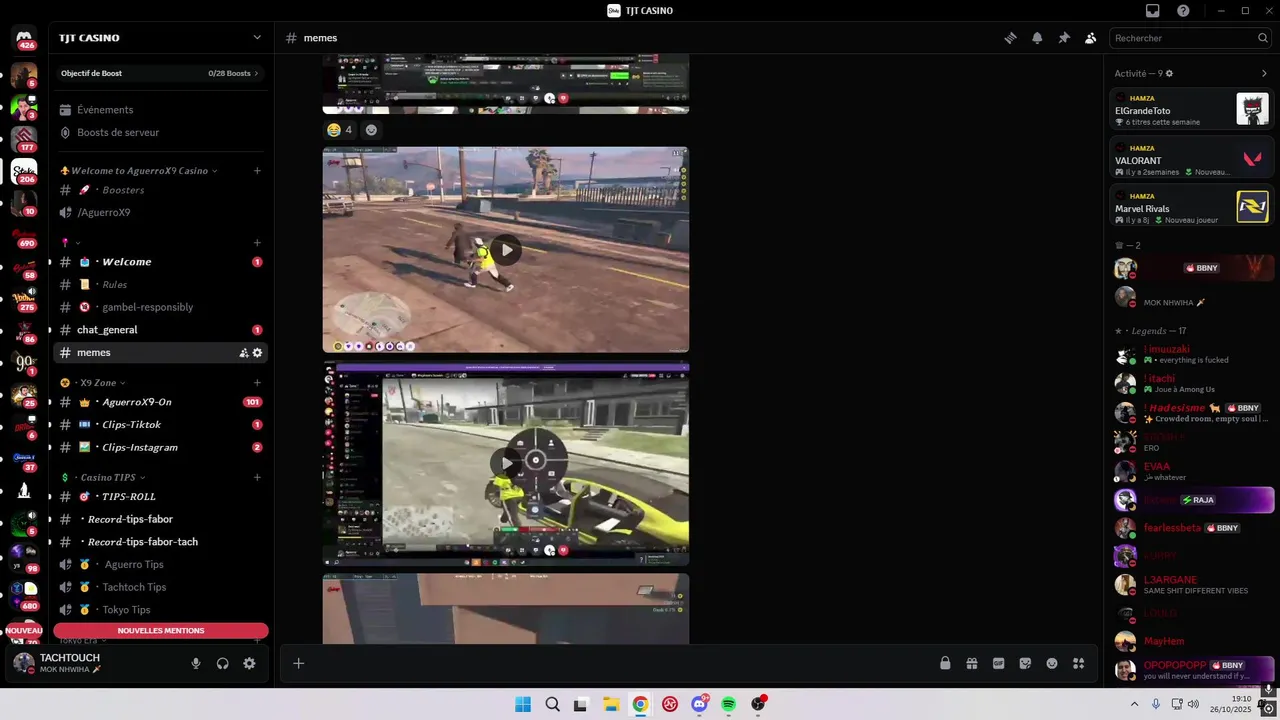Play the yellow car video
Viewport: 1280px width, 720px height.
[506, 463]
